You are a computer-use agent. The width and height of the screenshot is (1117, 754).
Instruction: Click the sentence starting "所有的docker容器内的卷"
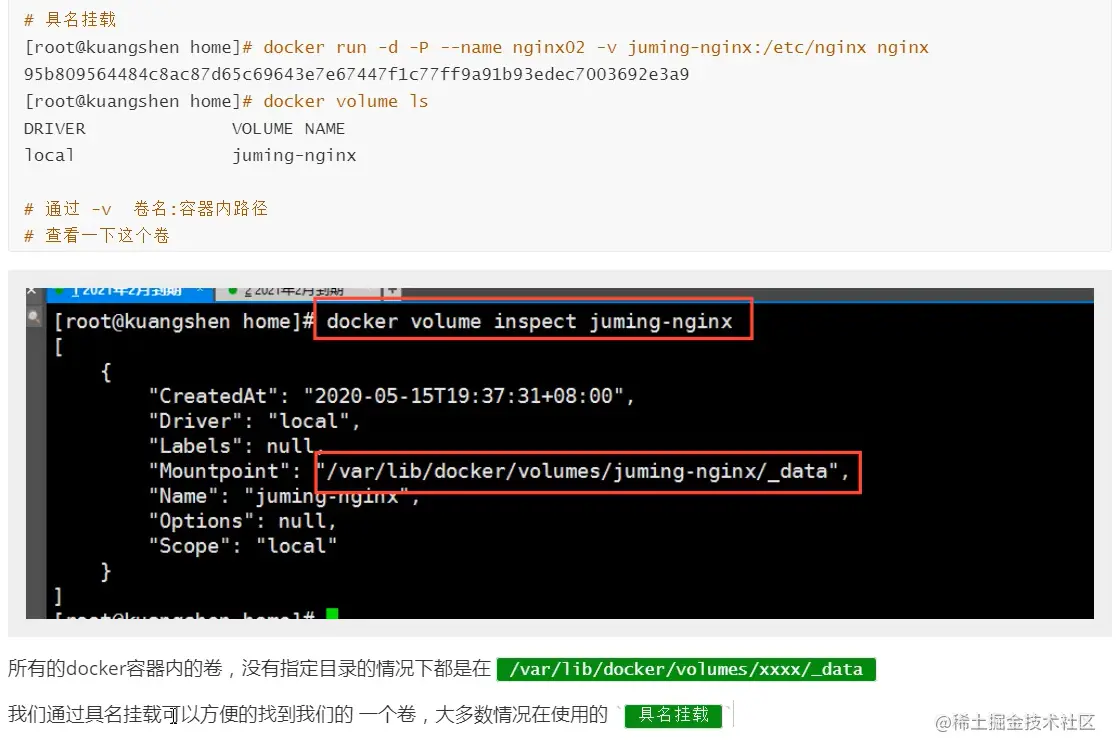pyautogui.click(x=249, y=668)
